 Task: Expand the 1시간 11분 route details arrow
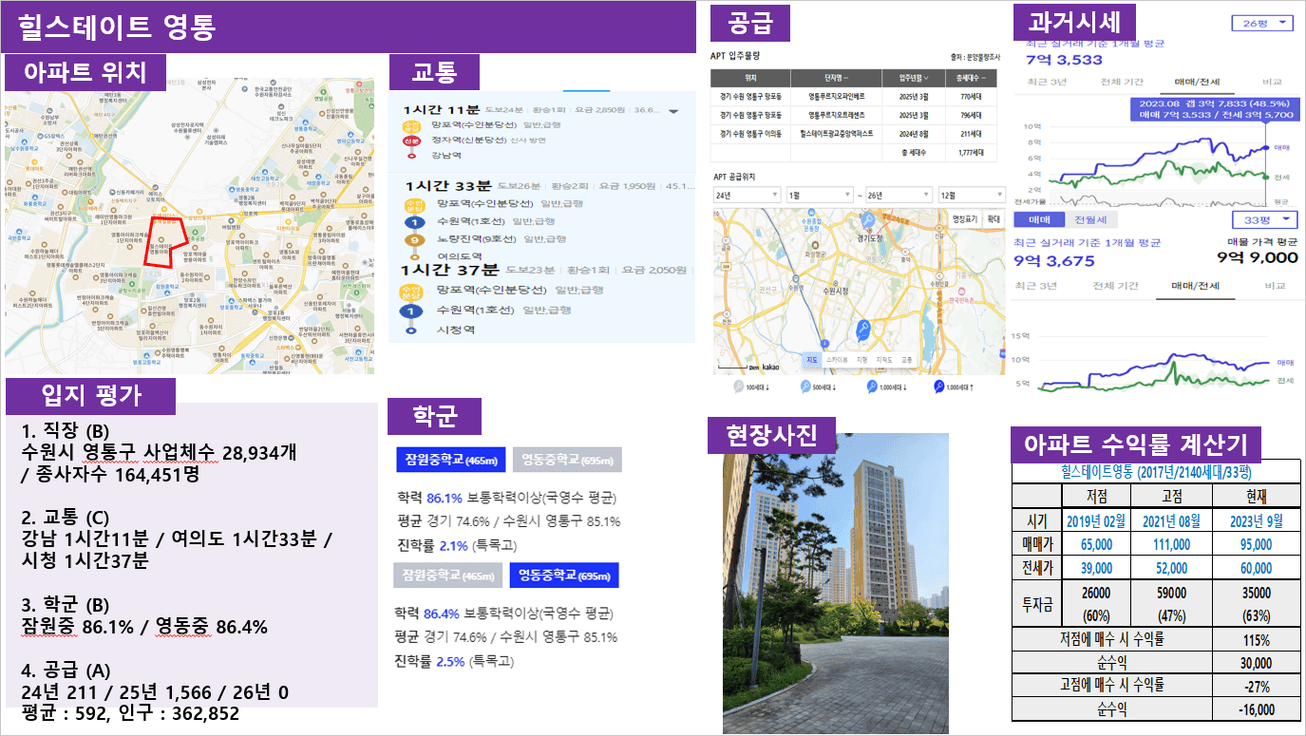click(674, 111)
